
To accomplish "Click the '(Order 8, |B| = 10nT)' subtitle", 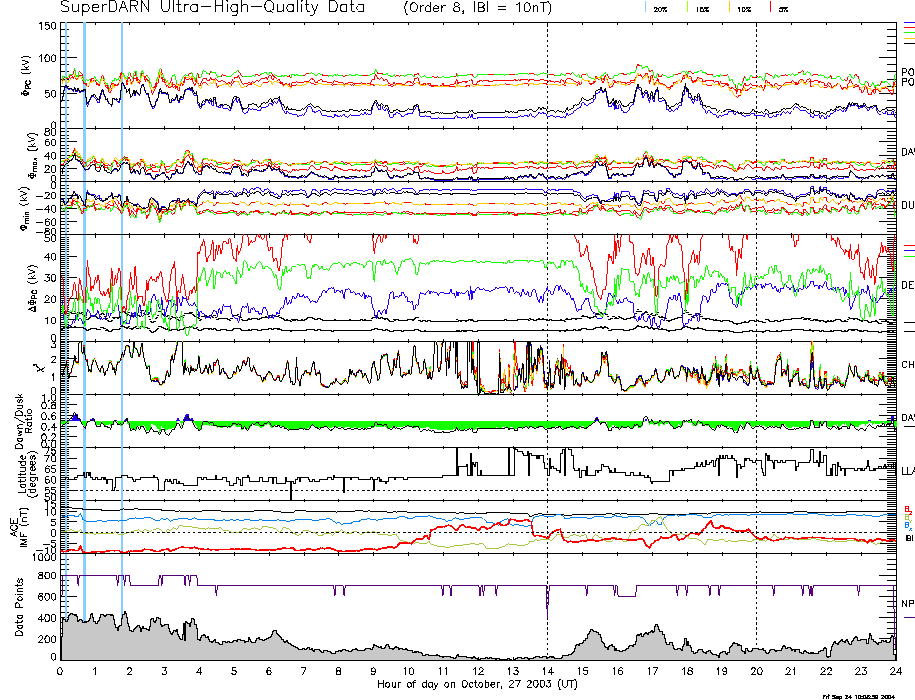I will point(477,8).
